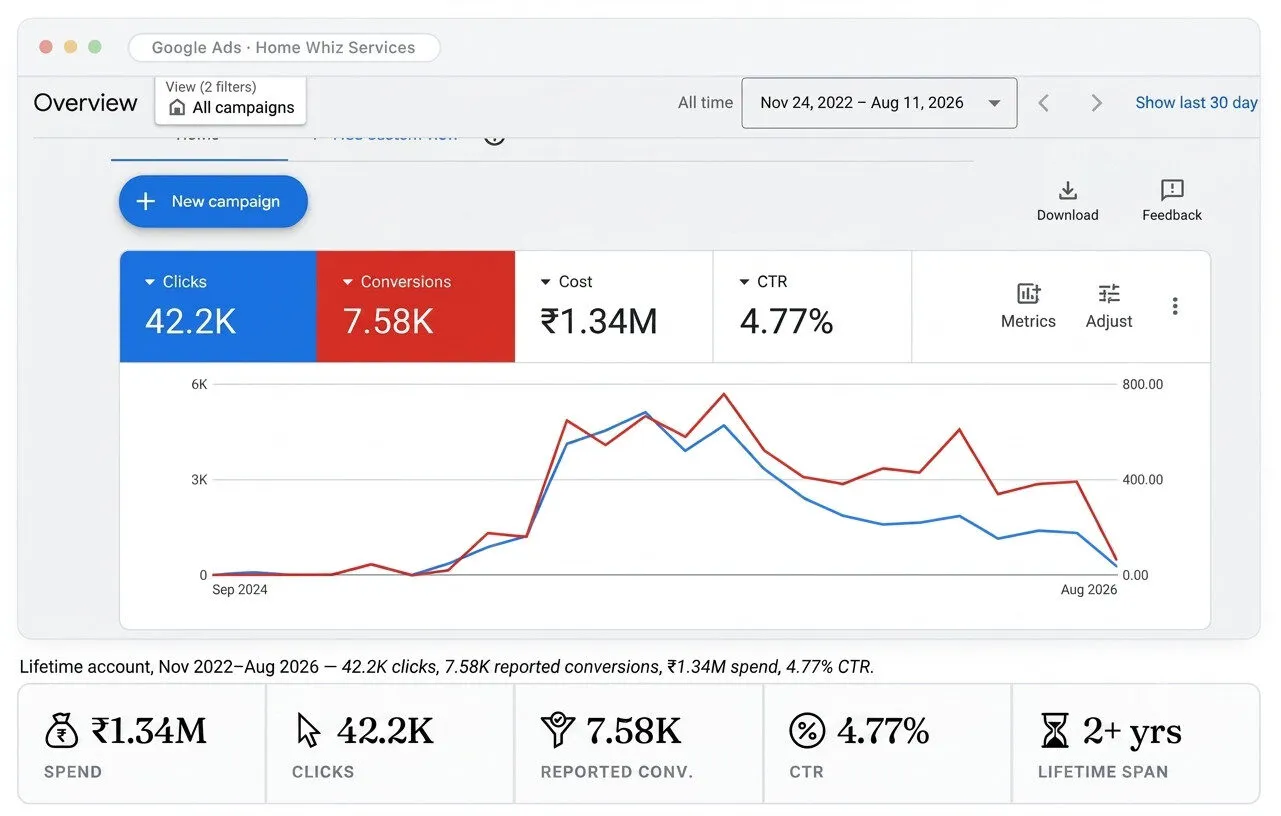Click the funnel icon for Reported Conv.
Viewport: 1281px width, 816px height.
tap(556, 731)
